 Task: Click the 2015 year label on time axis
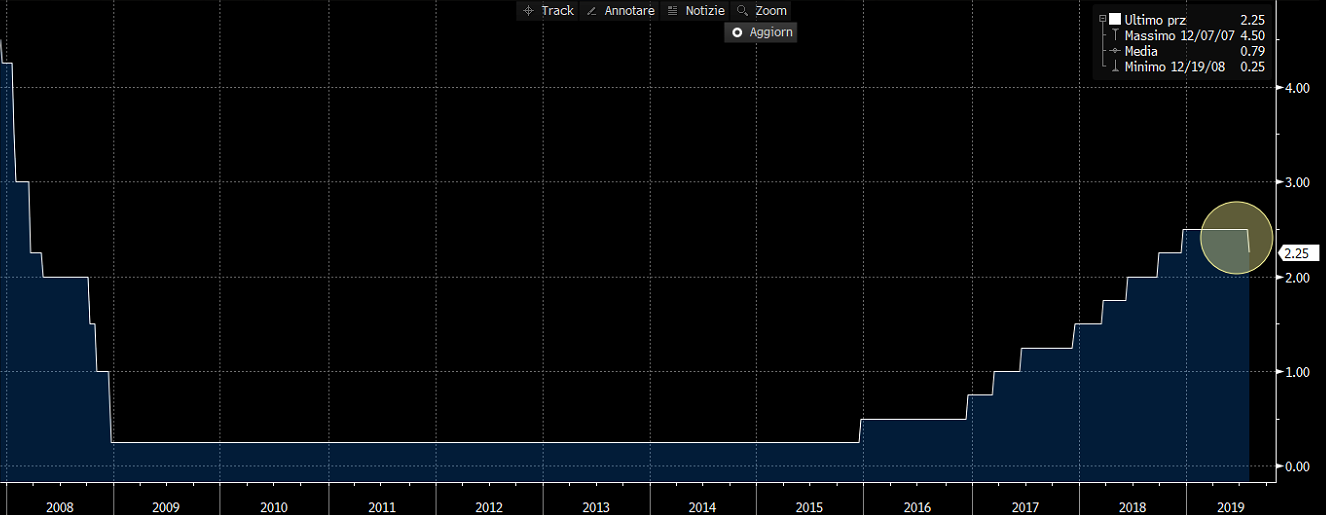(x=810, y=507)
